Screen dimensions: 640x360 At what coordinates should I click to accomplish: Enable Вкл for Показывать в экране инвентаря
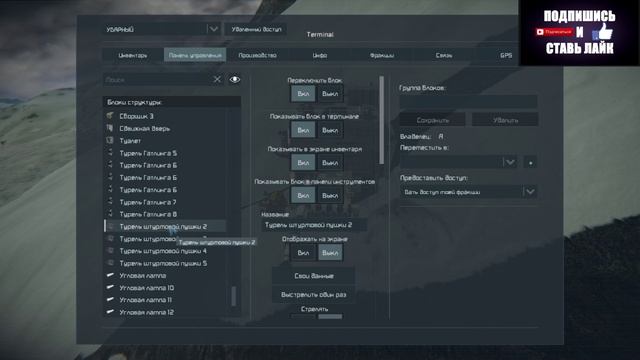click(303, 162)
